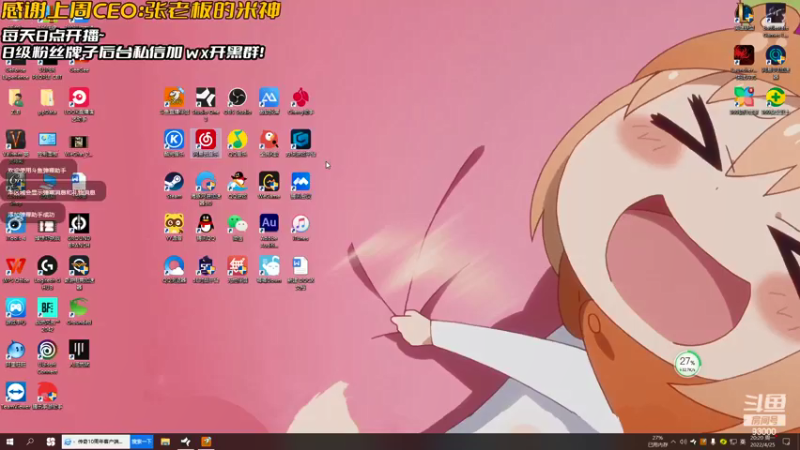Launch Ubisoft Connect swirl icon
Viewport: 800px width, 450px height.
[x=47, y=350]
